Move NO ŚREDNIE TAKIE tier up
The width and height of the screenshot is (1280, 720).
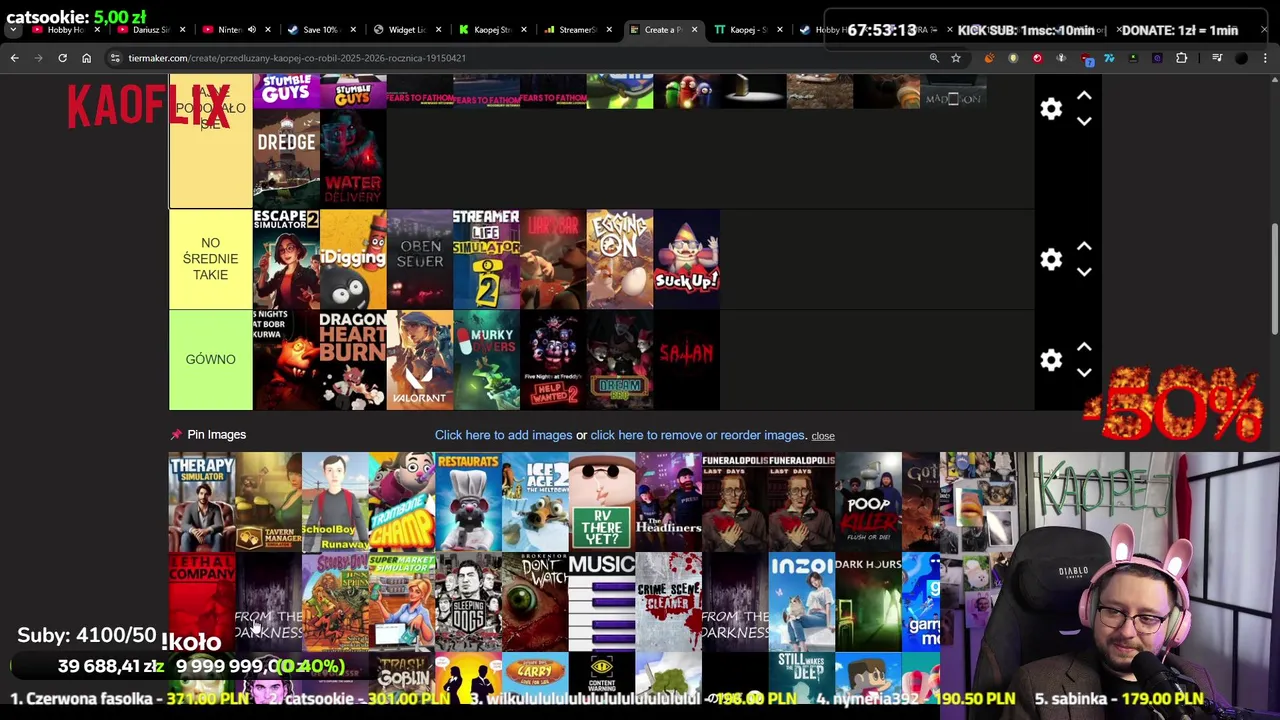pos(1084,246)
